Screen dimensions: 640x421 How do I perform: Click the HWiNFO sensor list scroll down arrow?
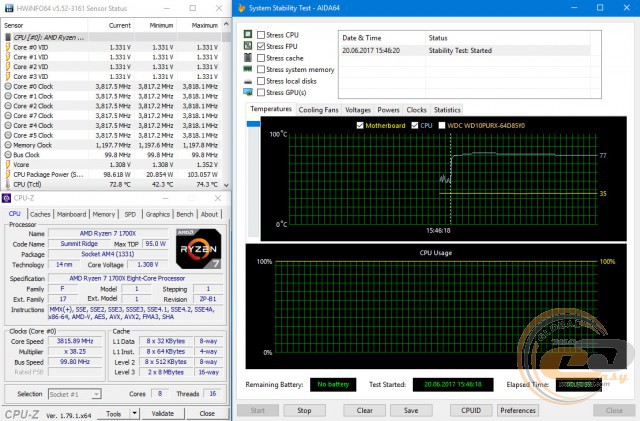(x=226, y=185)
